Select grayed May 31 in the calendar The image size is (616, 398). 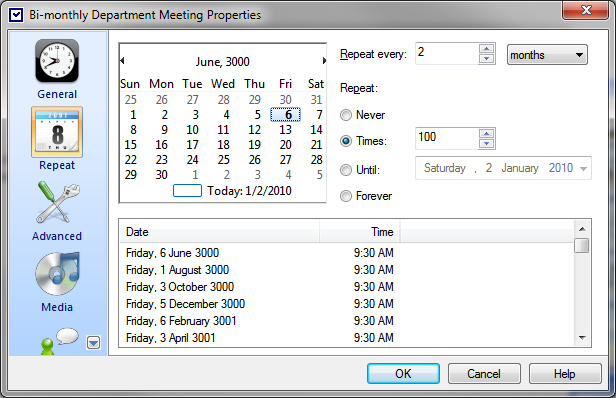(316, 100)
